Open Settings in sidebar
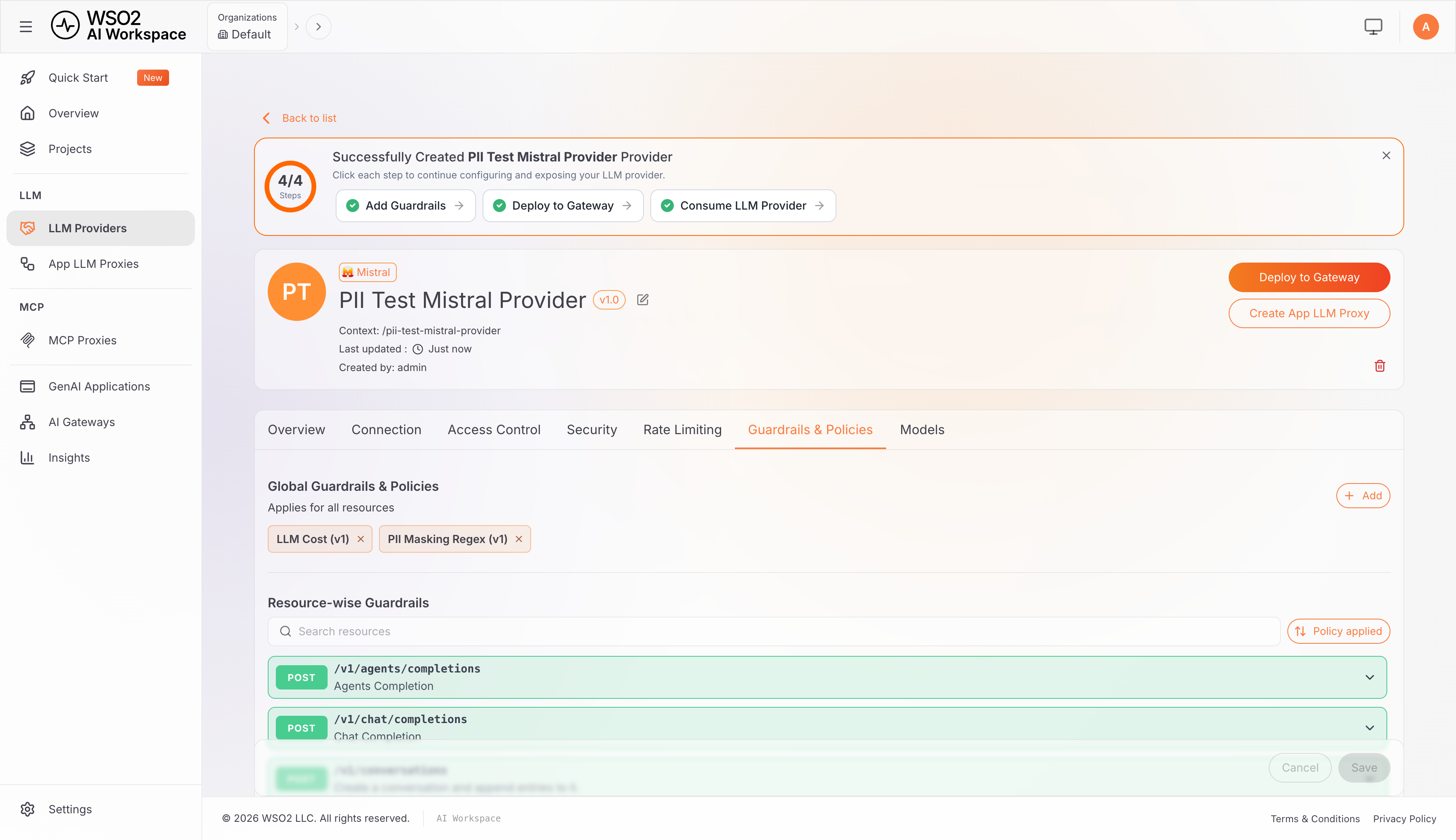Viewport: 1456px width, 840px height. 101,809
